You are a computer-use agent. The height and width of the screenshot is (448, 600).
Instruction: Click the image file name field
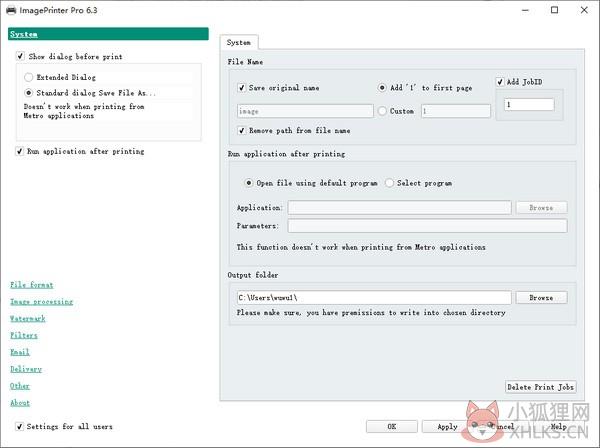tap(305, 111)
